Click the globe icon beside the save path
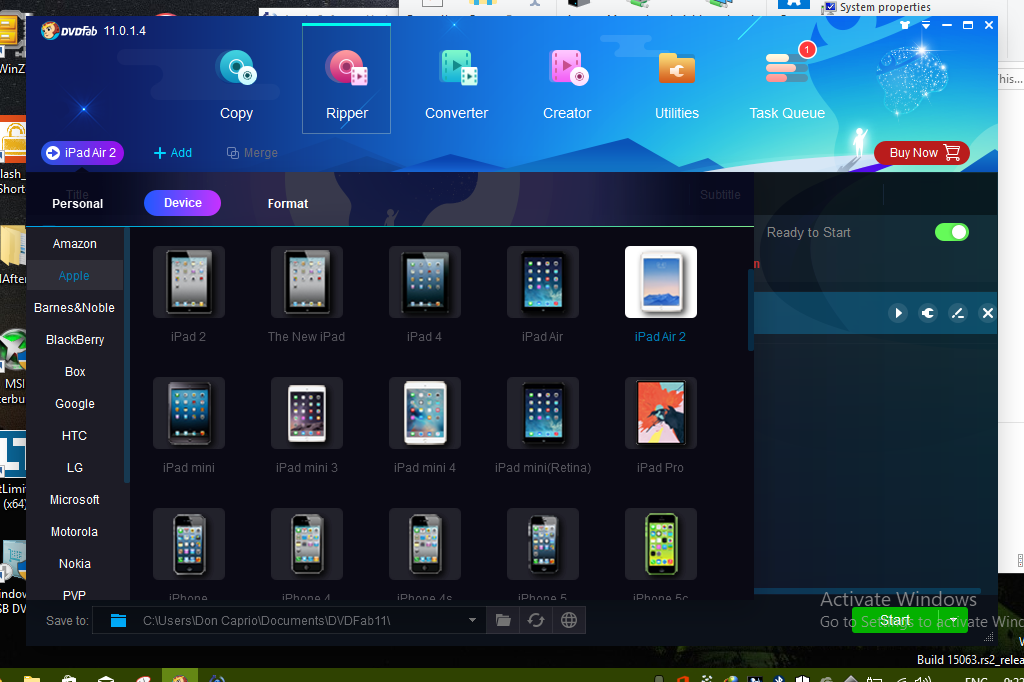Viewport: 1024px width, 682px height. pyautogui.click(x=569, y=620)
